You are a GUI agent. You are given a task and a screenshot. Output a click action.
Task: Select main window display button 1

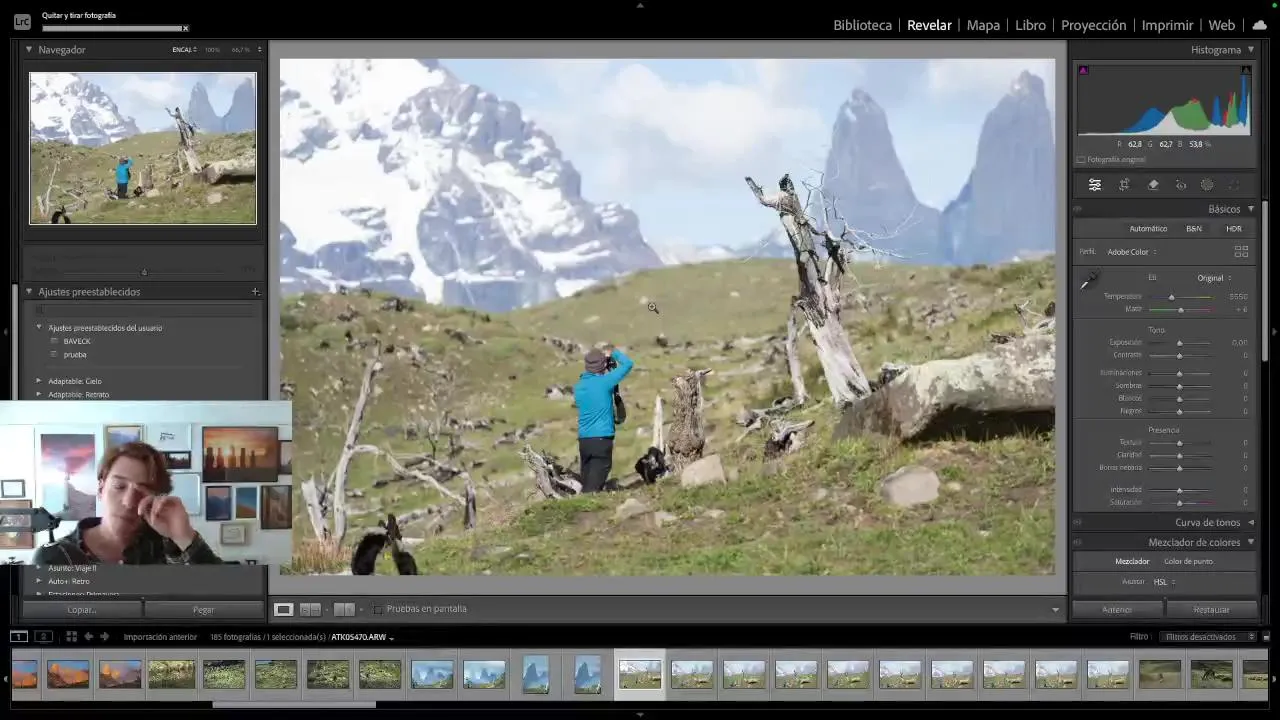coord(19,636)
